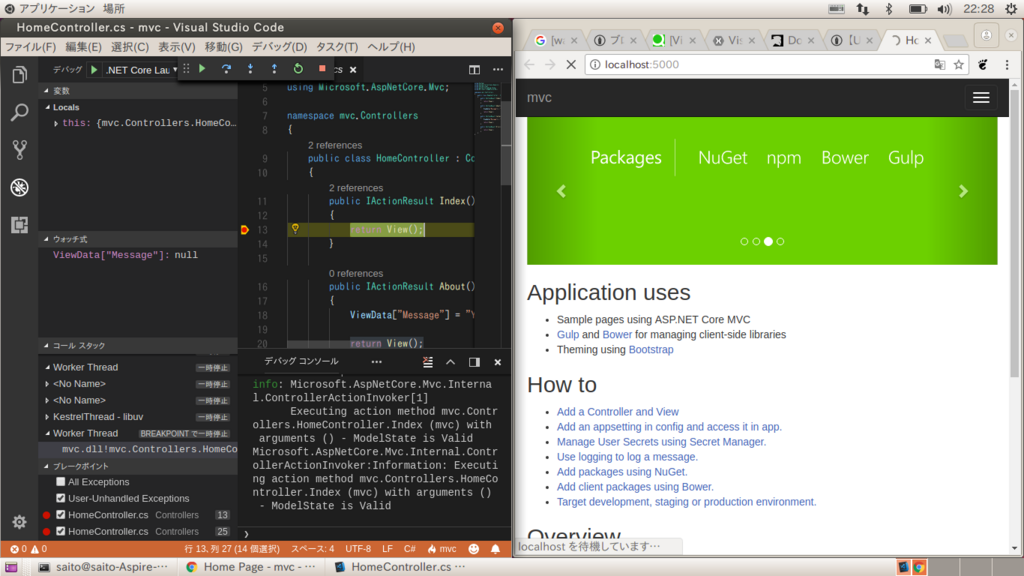Go to previous carousel slide
Image resolution: width=1024 pixels, height=576 pixels.
click(x=561, y=191)
